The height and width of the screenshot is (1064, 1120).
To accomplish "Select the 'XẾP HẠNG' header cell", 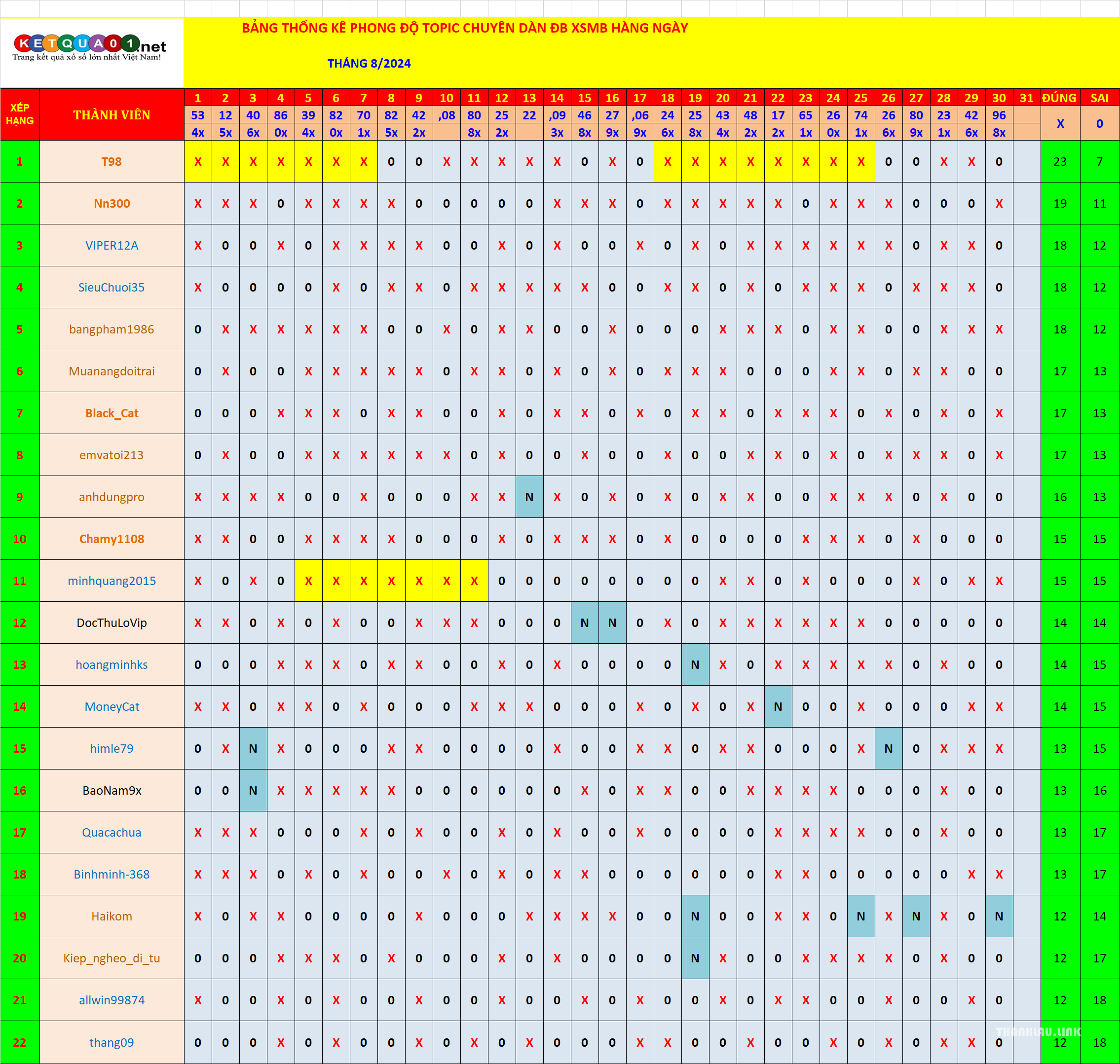I will [x=20, y=114].
